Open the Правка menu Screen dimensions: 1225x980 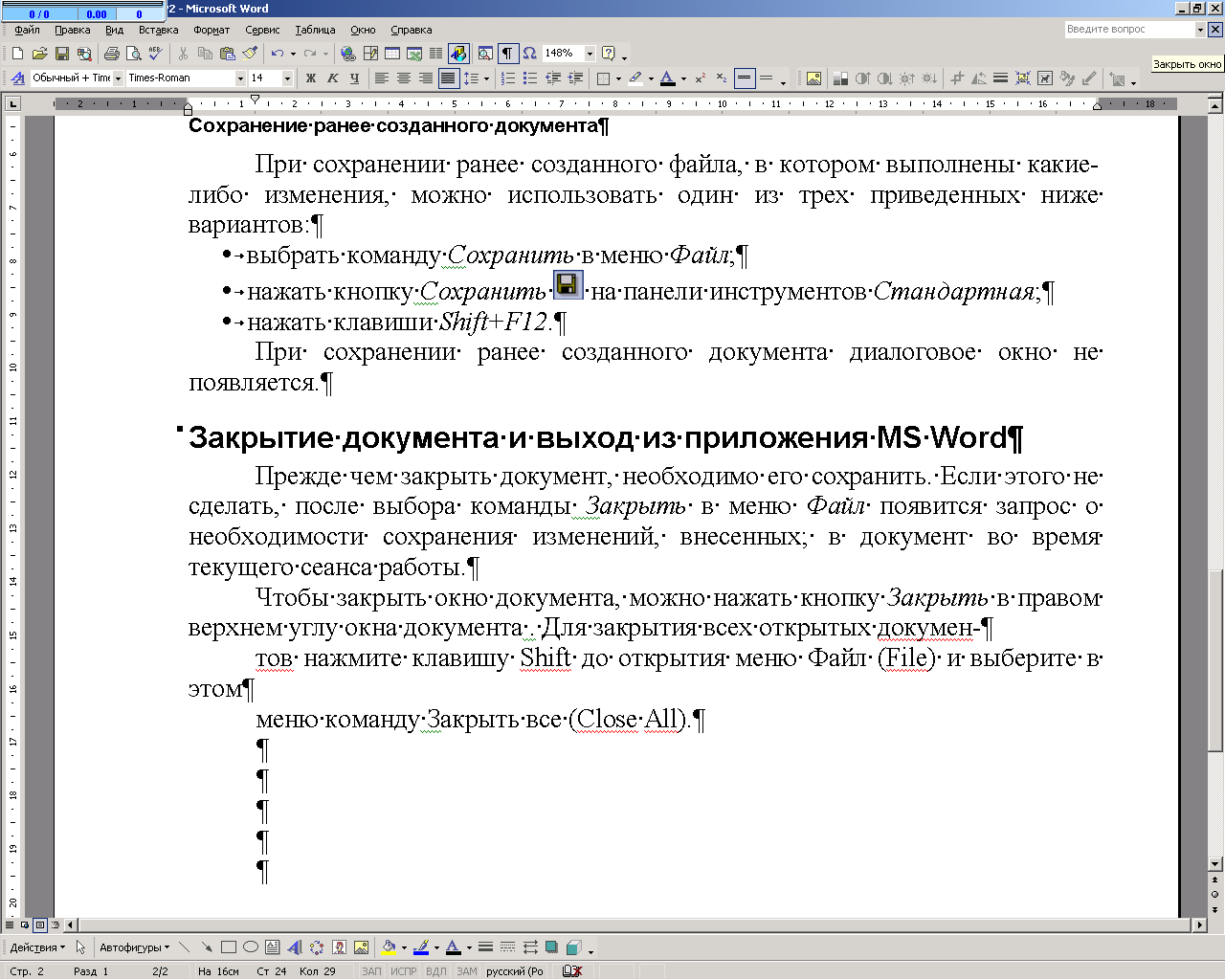tap(72, 30)
